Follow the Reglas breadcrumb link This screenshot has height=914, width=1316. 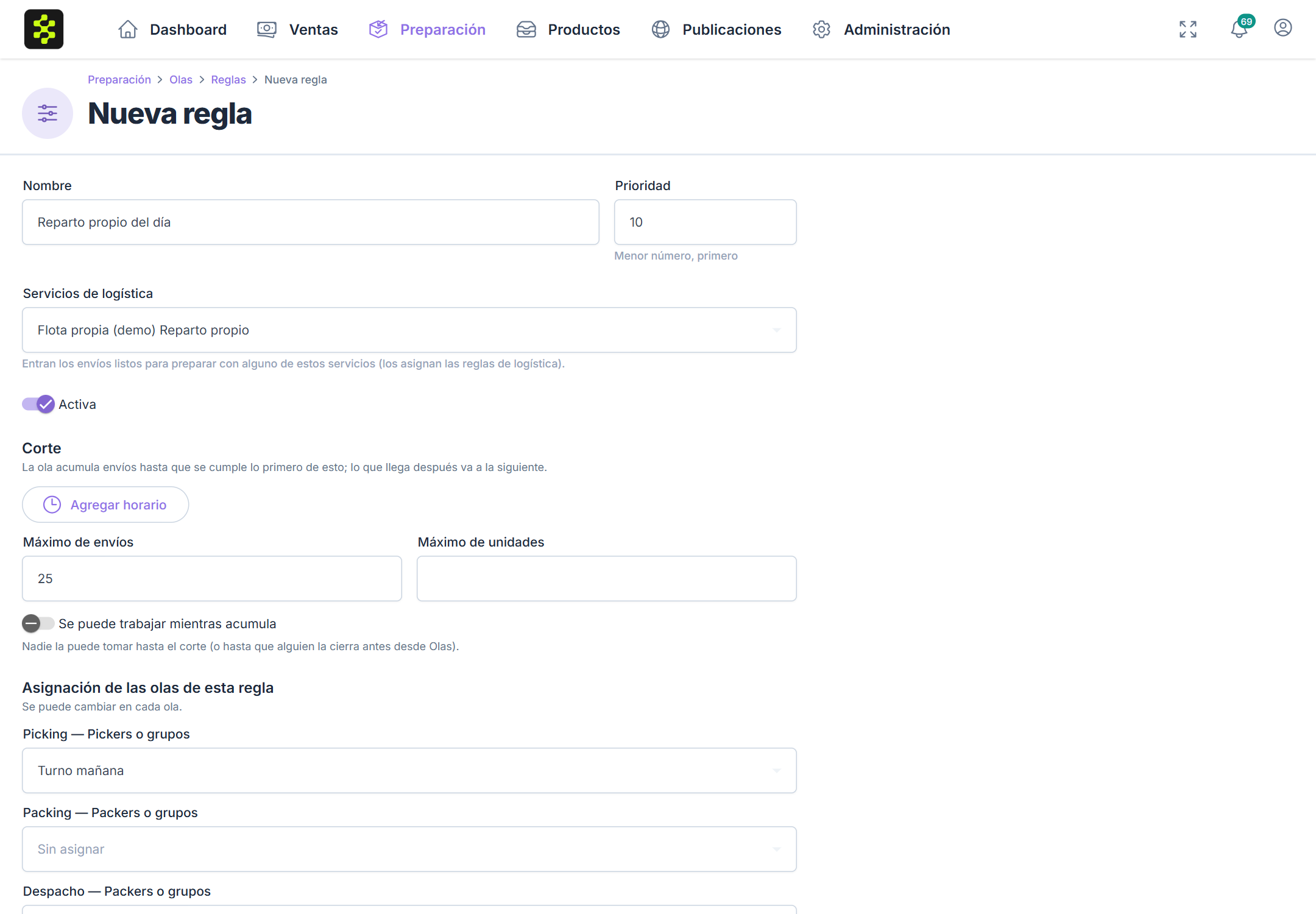(228, 80)
